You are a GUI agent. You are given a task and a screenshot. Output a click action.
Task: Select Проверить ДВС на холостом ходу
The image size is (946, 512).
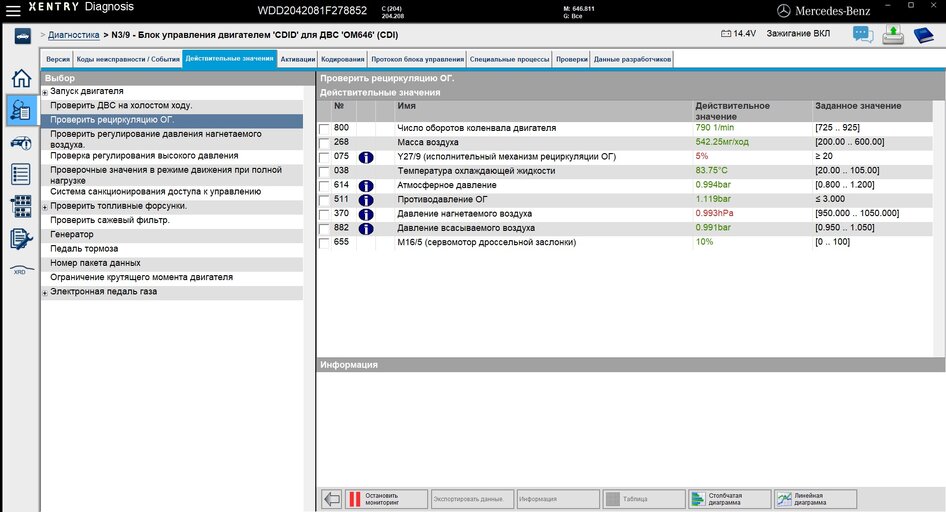(x=172, y=106)
